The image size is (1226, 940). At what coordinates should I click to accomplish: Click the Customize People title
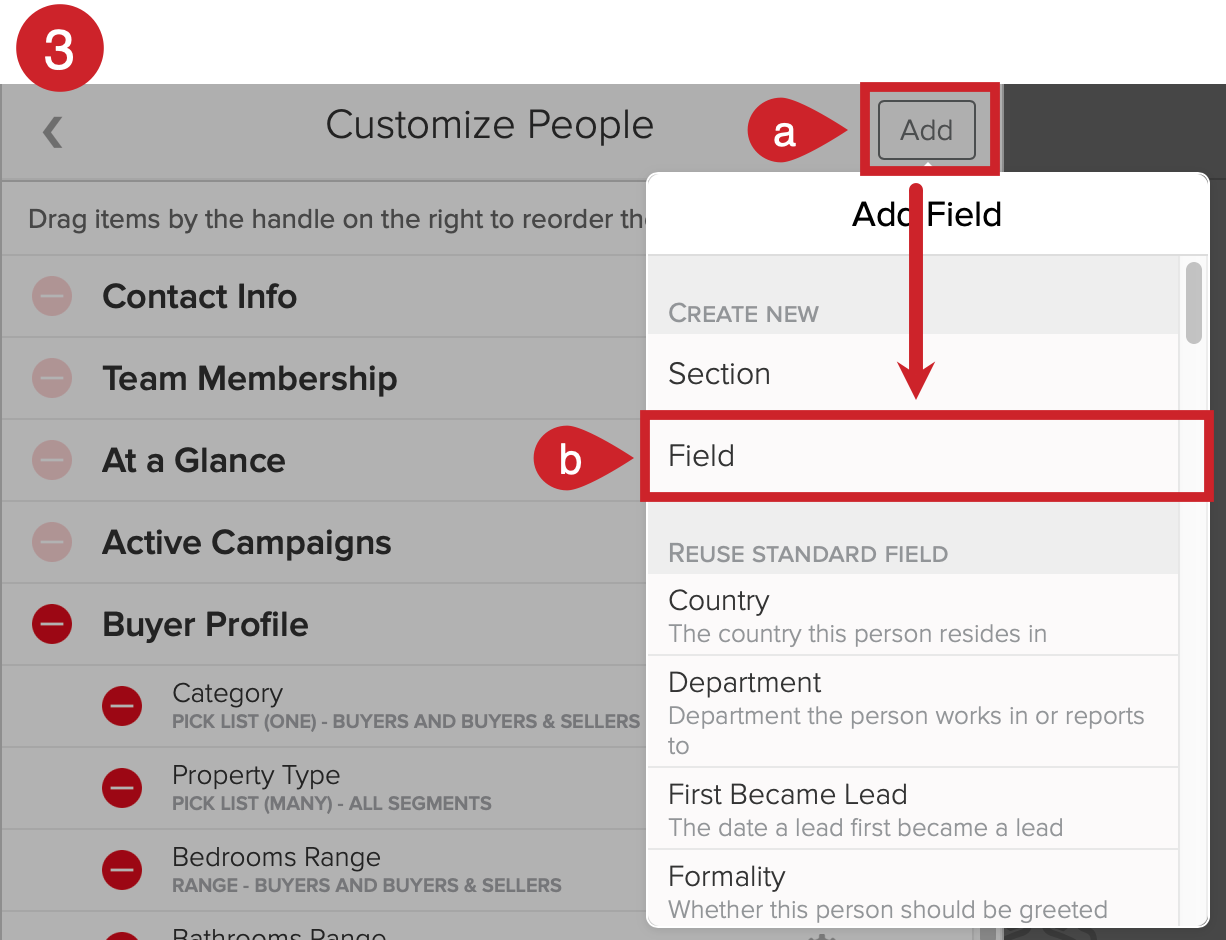tap(490, 125)
